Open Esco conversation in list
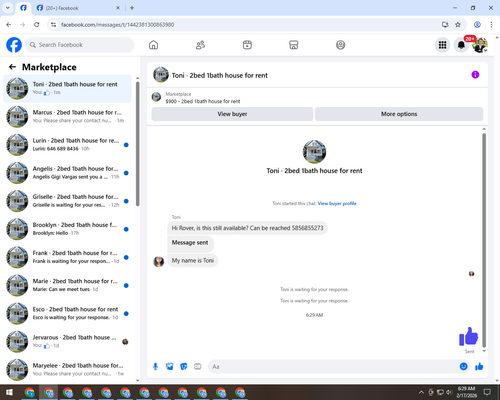This screenshot has height=400, width=500. 67,313
